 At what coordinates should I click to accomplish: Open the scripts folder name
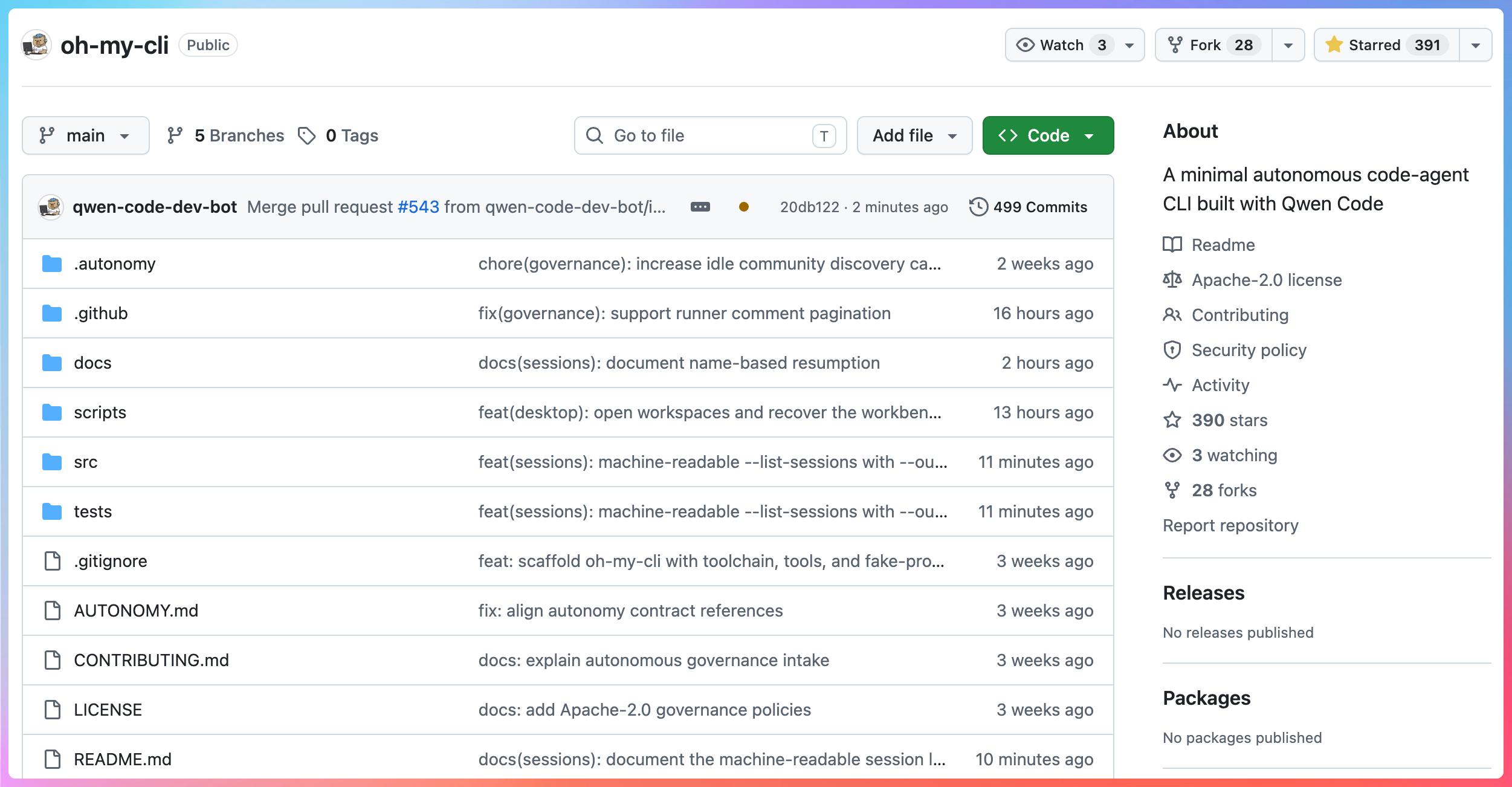tap(100, 412)
